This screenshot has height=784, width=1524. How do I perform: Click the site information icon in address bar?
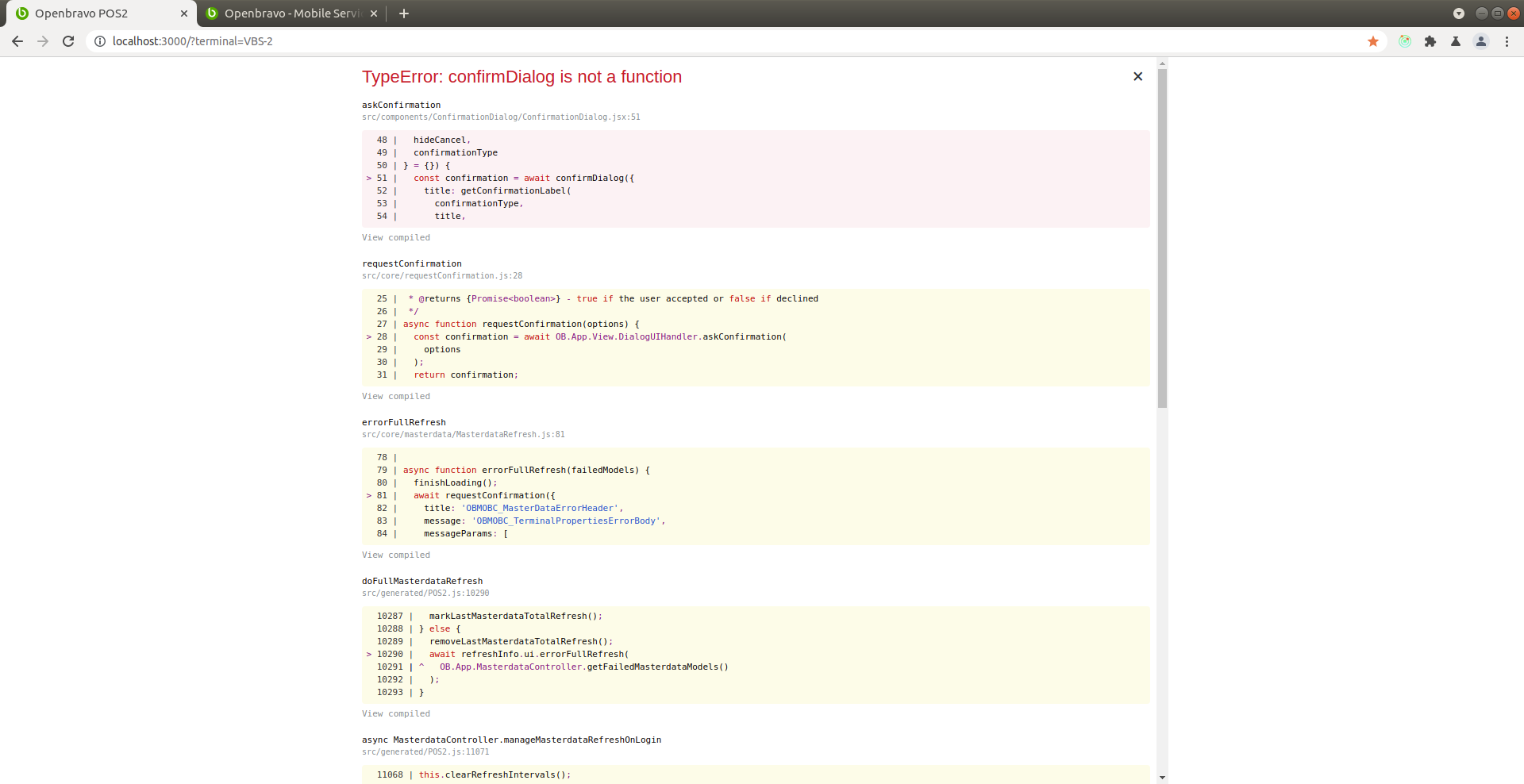pyautogui.click(x=100, y=41)
